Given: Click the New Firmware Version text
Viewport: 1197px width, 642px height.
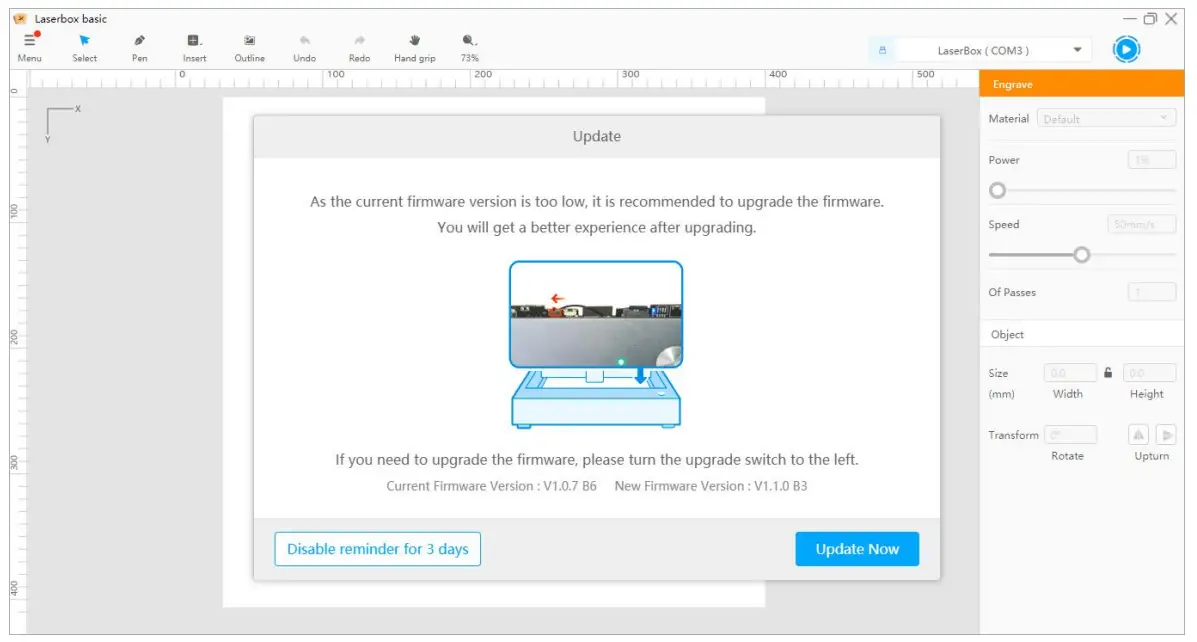Looking at the screenshot, I should coord(711,486).
